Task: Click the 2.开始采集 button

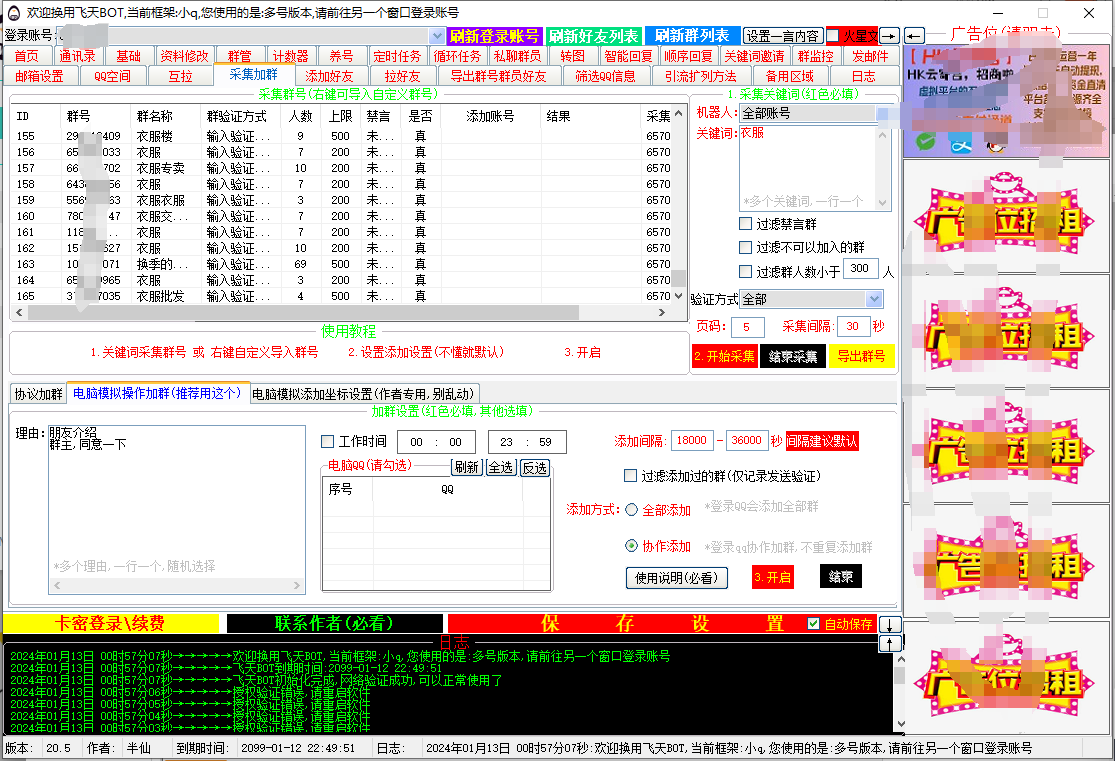Action: tap(725, 356)
